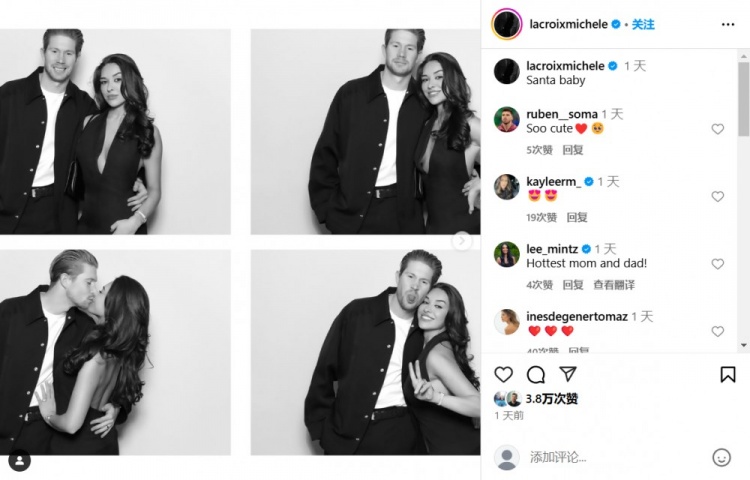Translate lee_mintz's comment with 查看翻译
Screen dimensions: 750x480
613,285
